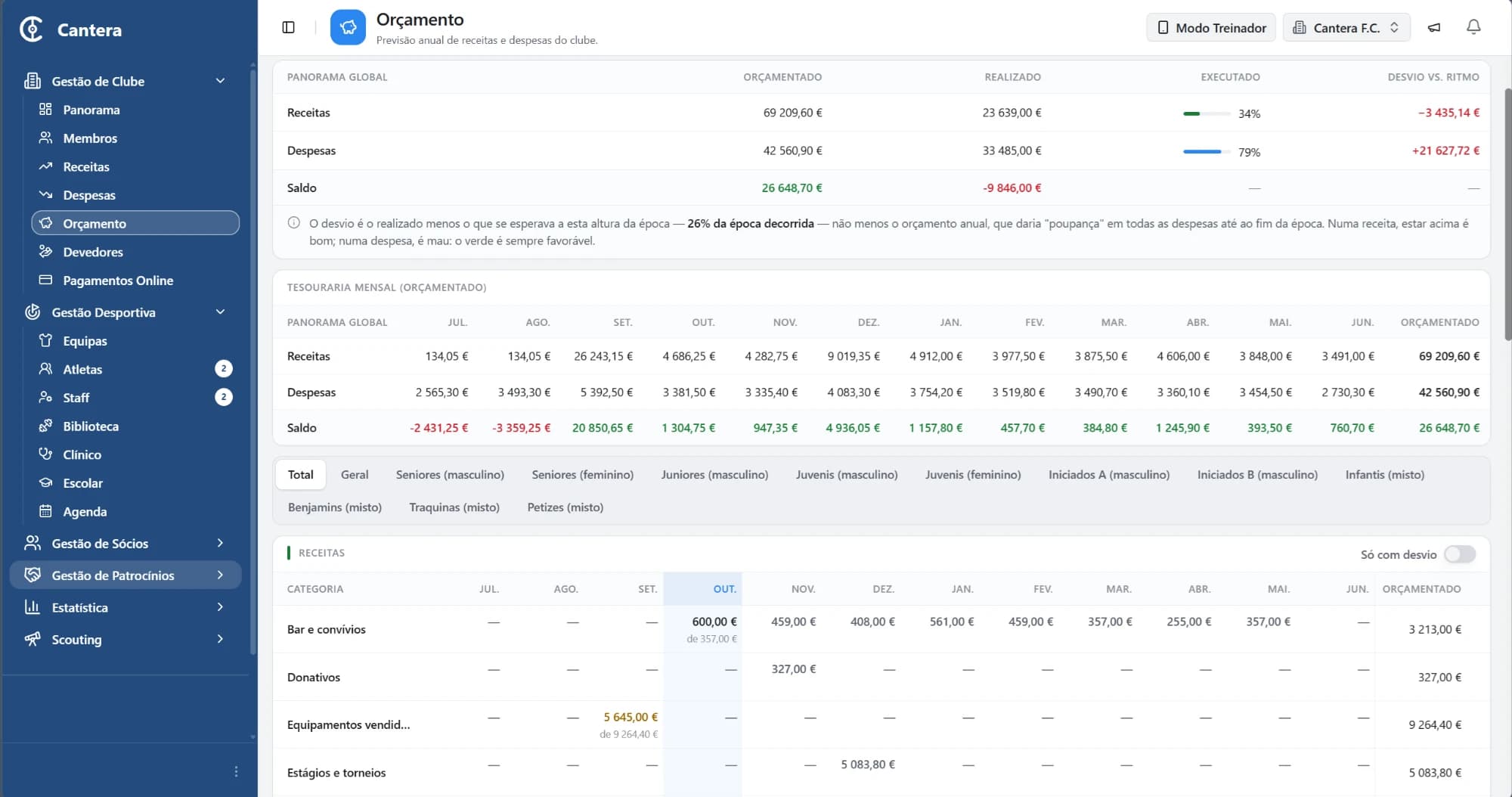Image resolution: width=1512 pixels, height=797 pixels.
Task: Click the info icon beside desvio note
Action: pos(293,223)
